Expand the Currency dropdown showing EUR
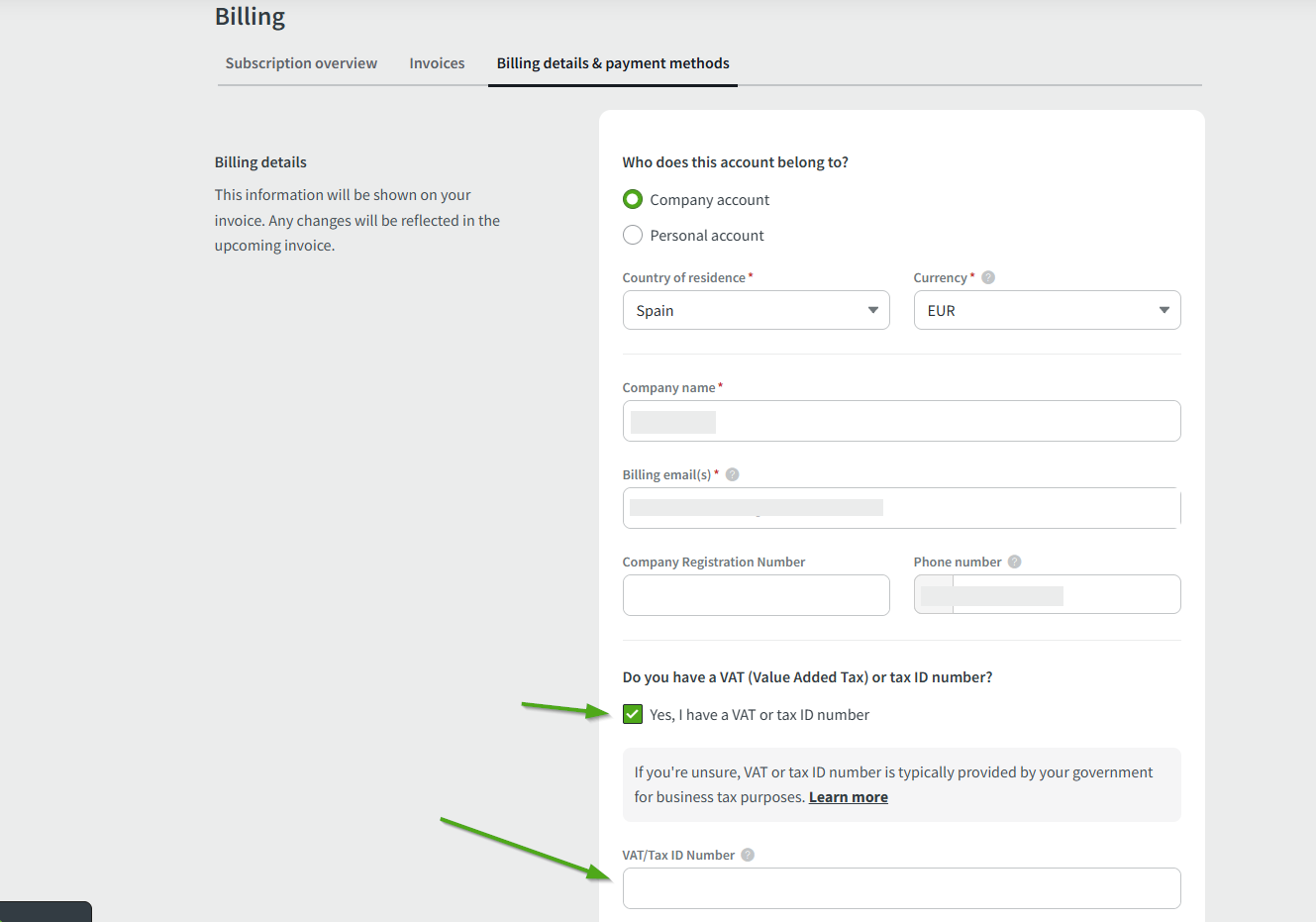The width and height of the screenshot is (1316, 922). click(1047, 310)
